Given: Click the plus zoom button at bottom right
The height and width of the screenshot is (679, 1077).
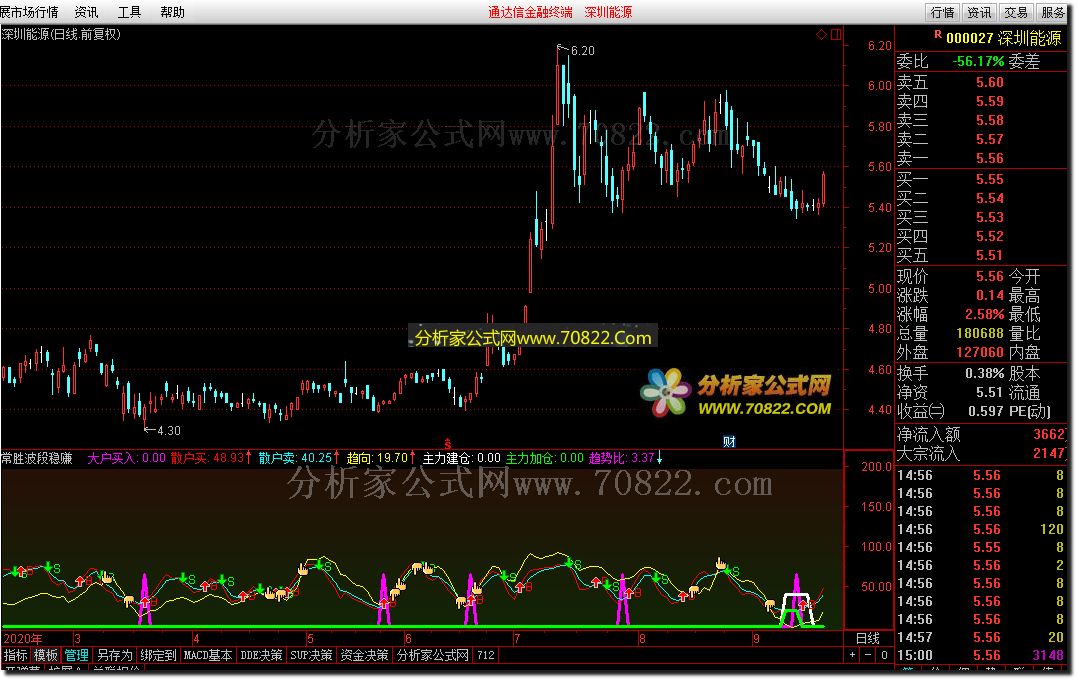Looking at the screenshot, I should tap(852, 655).
